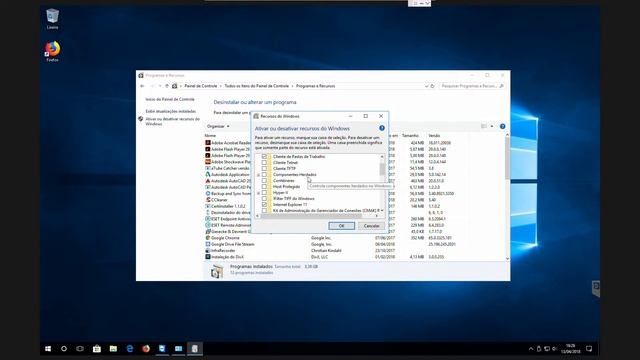Select CCleaner program icon
Image resolution: width=640 pixels, height=360 pixels.
click(x=208, y=200)
